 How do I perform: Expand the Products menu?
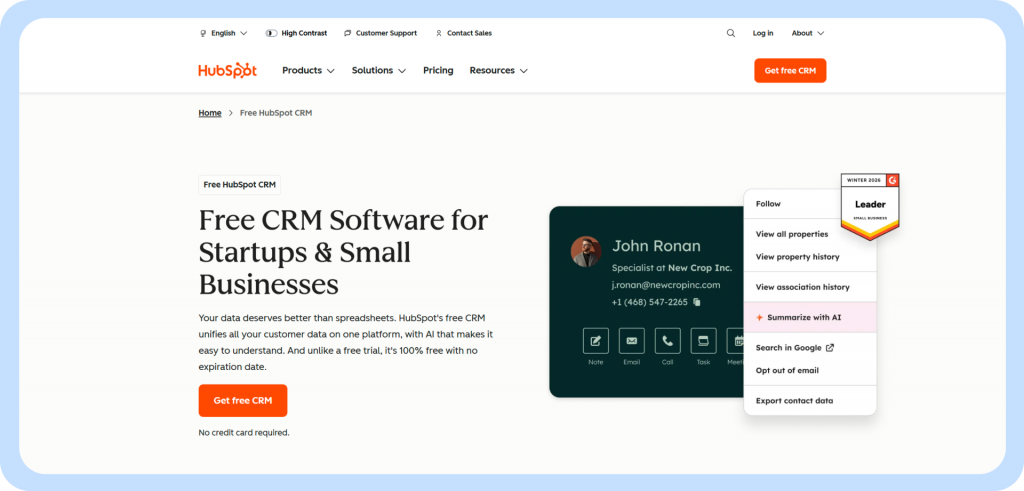[x=308, y=71]
